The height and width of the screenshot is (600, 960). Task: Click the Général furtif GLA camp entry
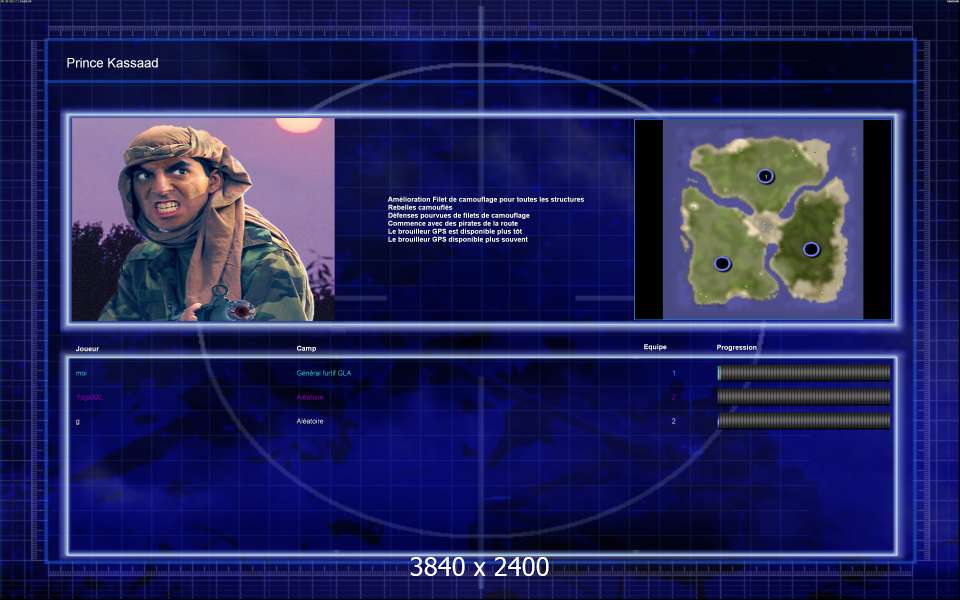click(324, 373)
